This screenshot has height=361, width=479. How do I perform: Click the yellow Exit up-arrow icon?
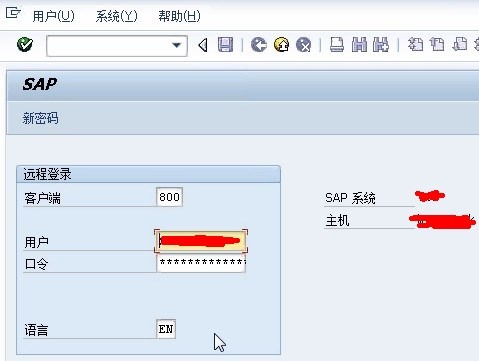point(281,45)
